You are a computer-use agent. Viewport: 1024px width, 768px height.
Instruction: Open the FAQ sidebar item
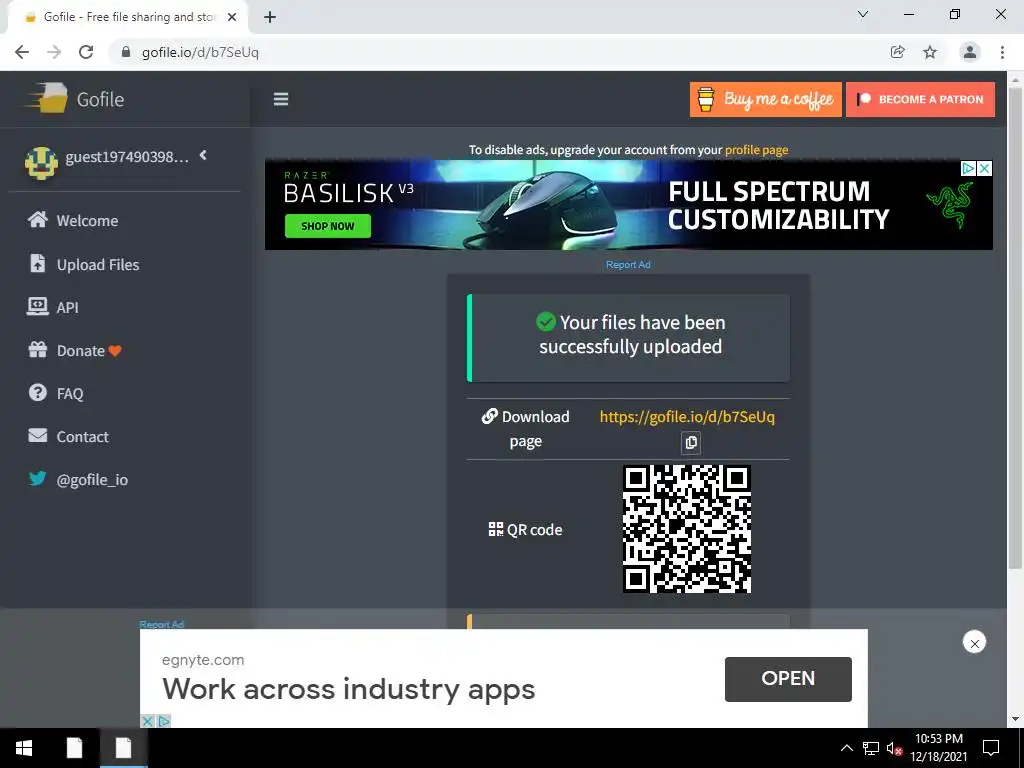pyautogui.click(x=56, y=393)
